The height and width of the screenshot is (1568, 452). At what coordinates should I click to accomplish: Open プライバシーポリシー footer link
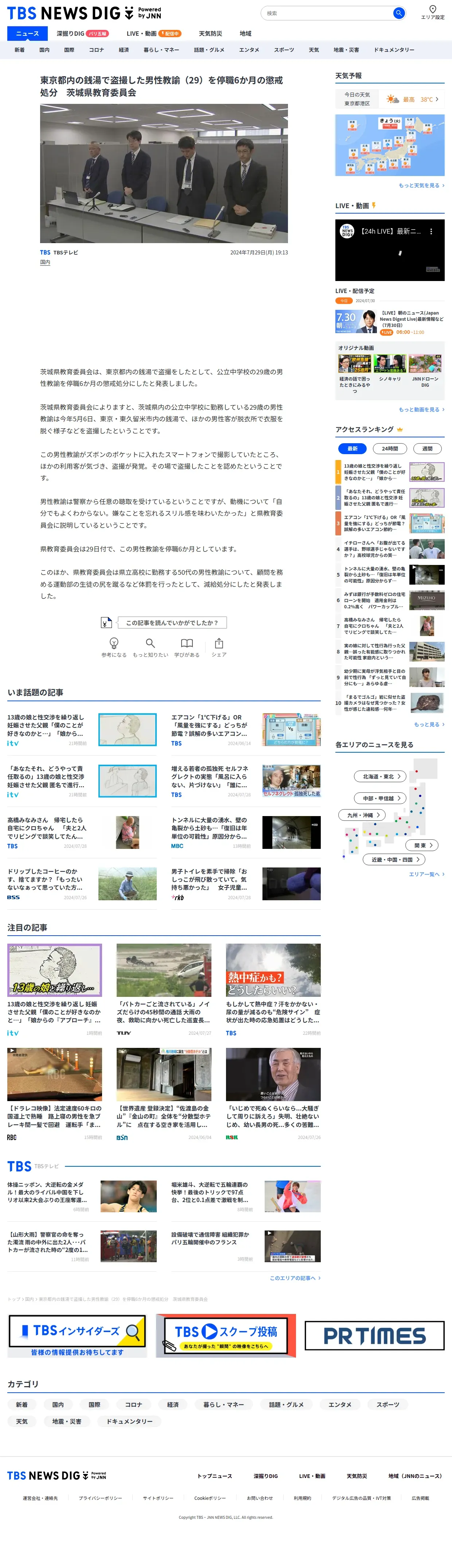[x=100, y=1498]
